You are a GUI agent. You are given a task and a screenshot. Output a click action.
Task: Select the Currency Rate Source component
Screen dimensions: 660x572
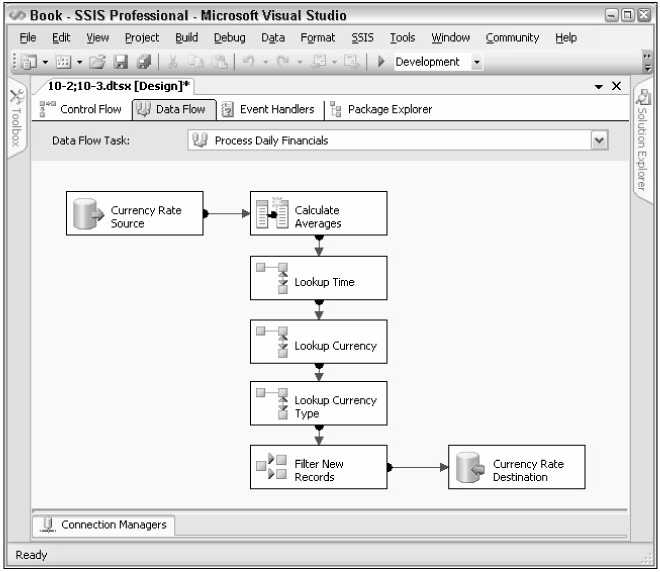click(x=135, y=214)
